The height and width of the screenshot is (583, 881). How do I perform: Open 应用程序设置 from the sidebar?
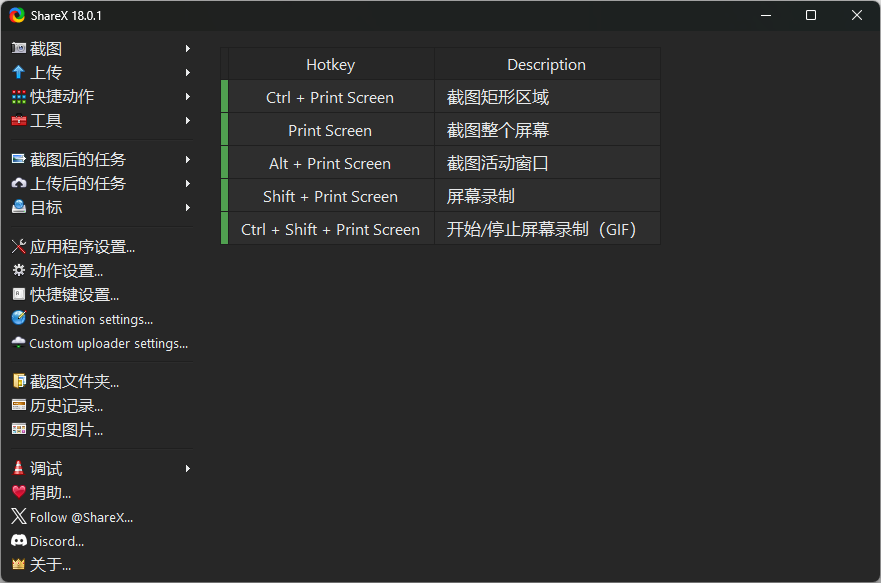[x=81, y=247]
